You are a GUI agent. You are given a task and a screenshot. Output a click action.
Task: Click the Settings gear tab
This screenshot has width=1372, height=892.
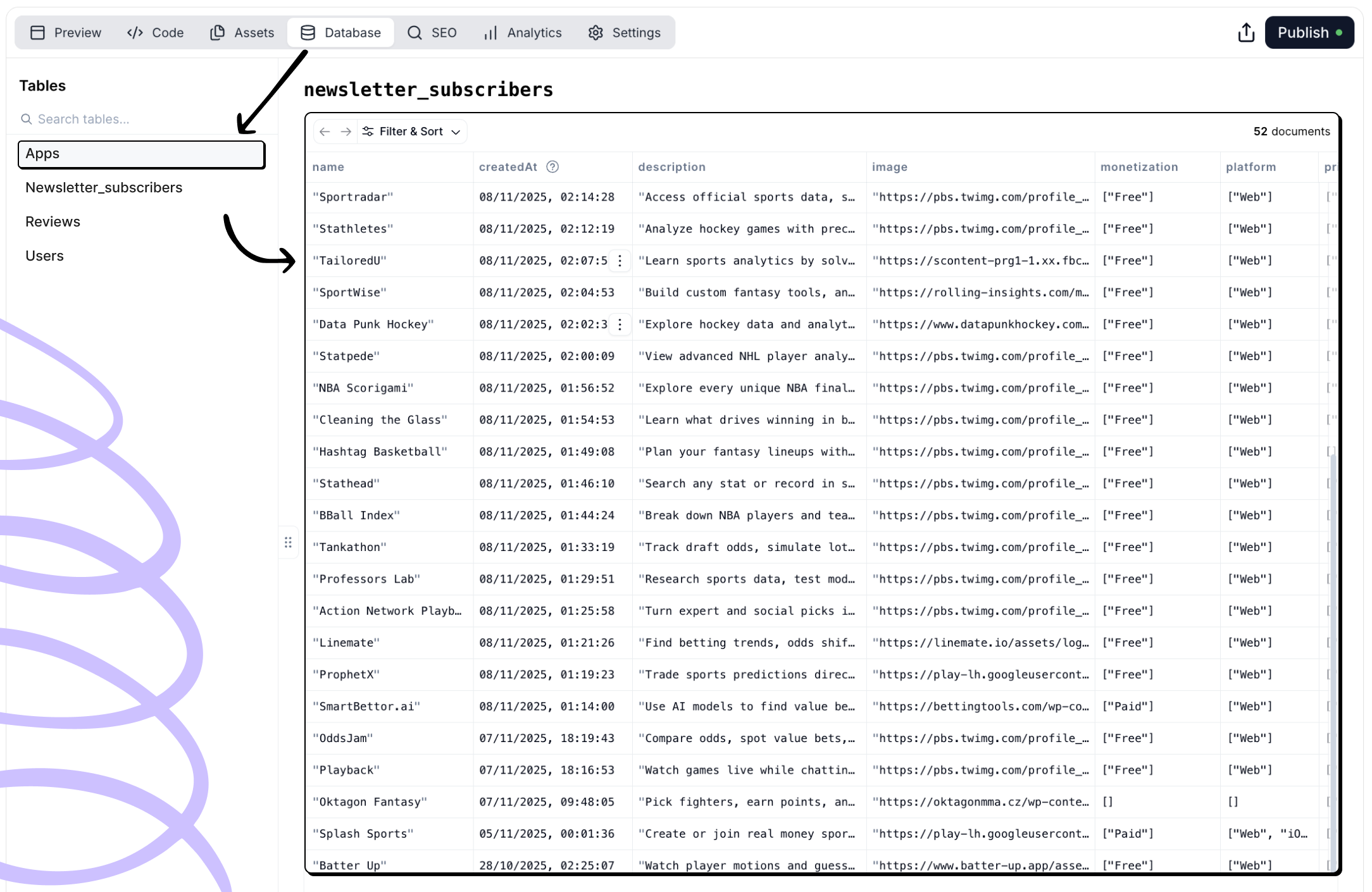pyautogui.click(x=623, y=32)
